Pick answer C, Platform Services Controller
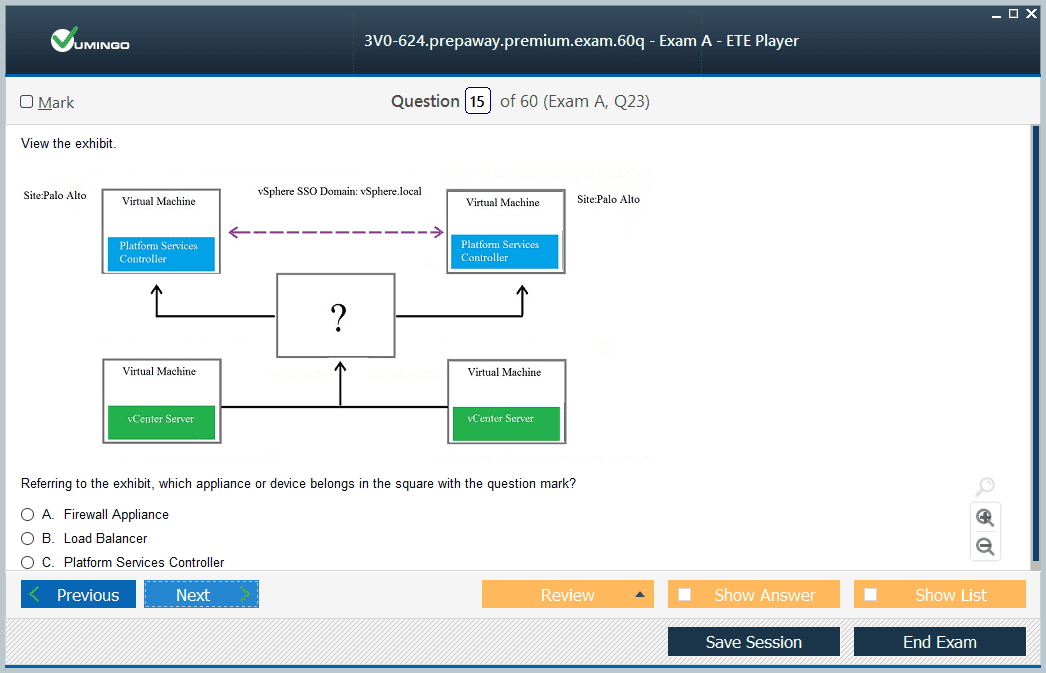The image size is (1046, 673). pos(28,563)
